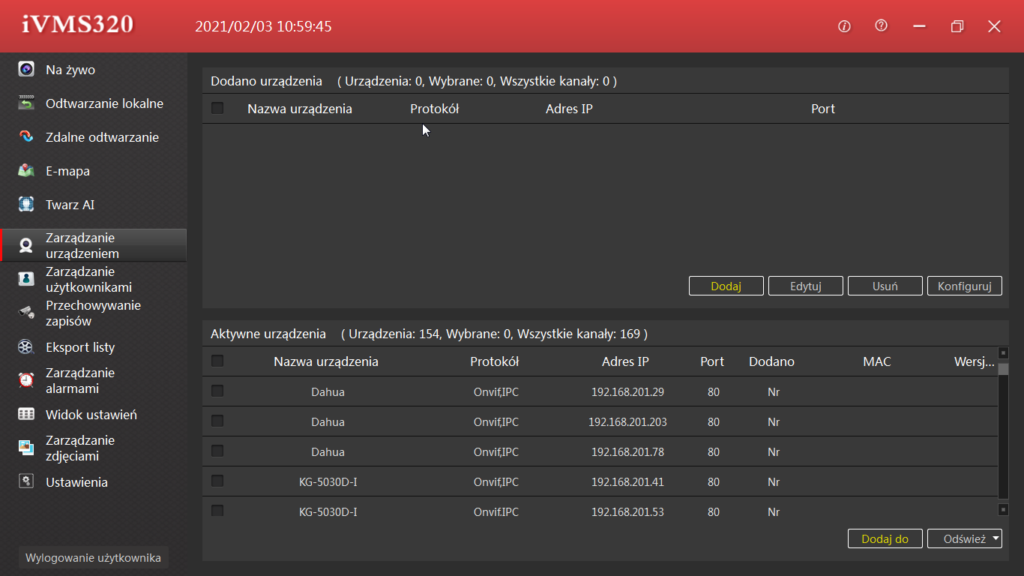Open the E-mapa map icon

tap(26, 171)
